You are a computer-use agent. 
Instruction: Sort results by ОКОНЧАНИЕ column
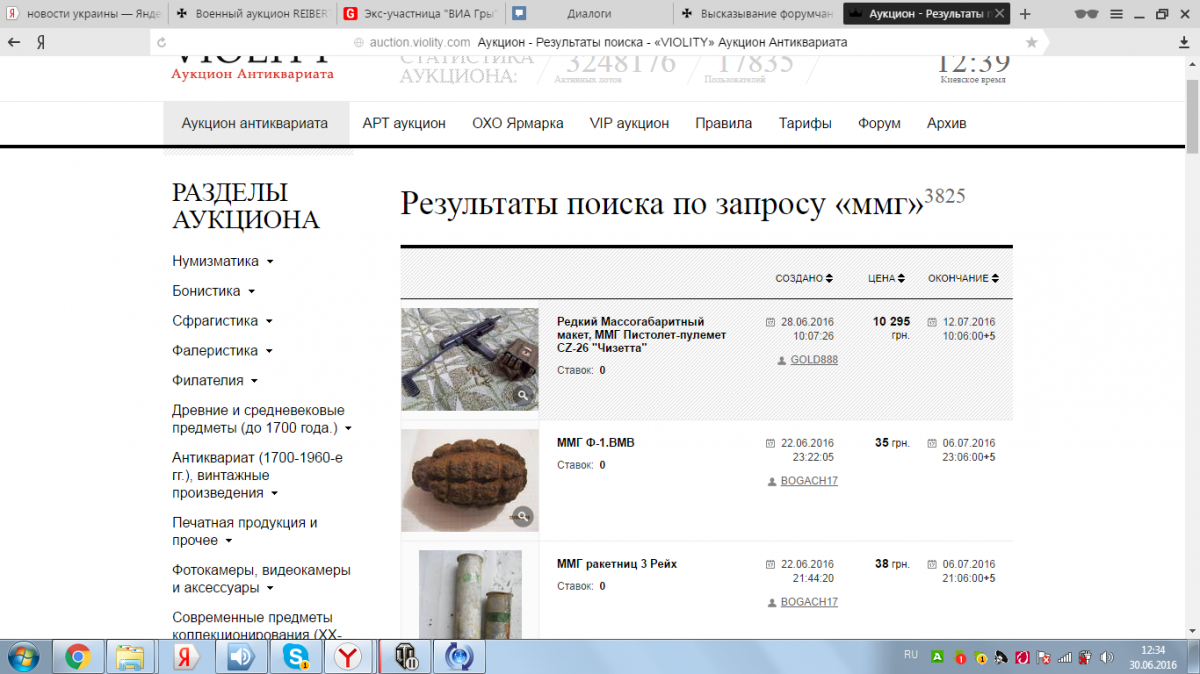pos(963,279)
